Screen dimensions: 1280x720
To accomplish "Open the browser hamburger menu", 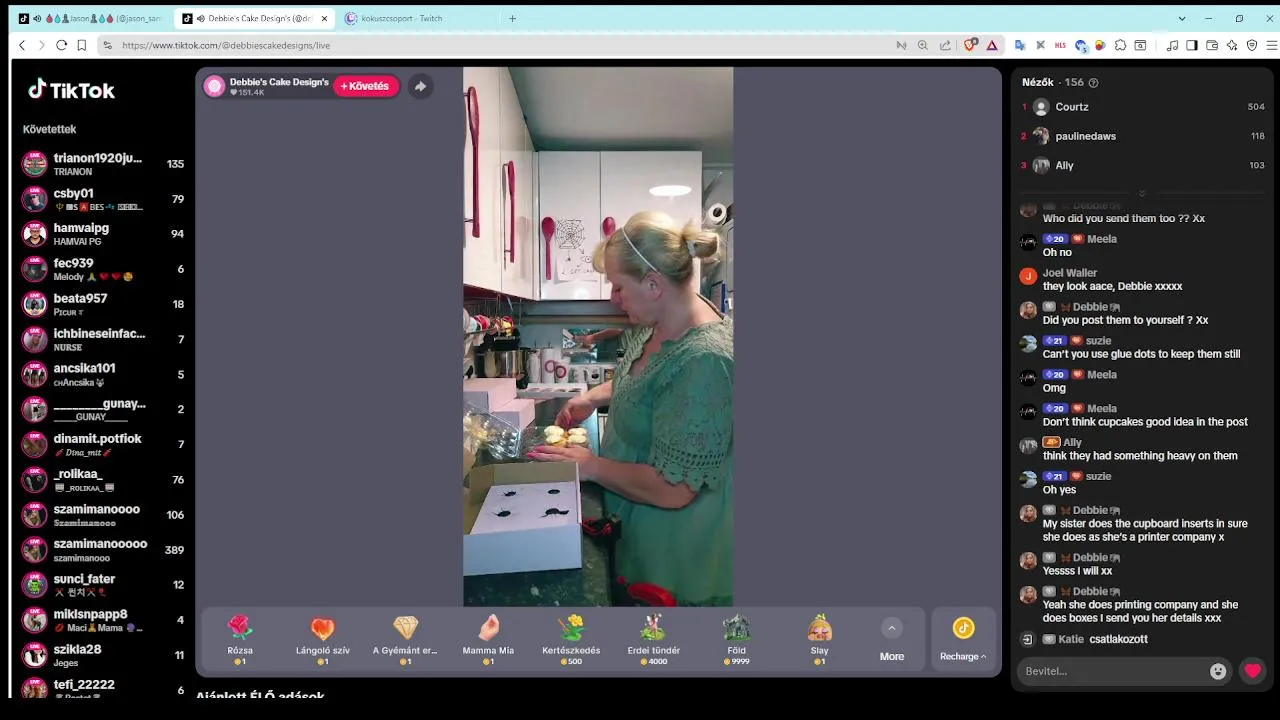I will pos(1272,45).
